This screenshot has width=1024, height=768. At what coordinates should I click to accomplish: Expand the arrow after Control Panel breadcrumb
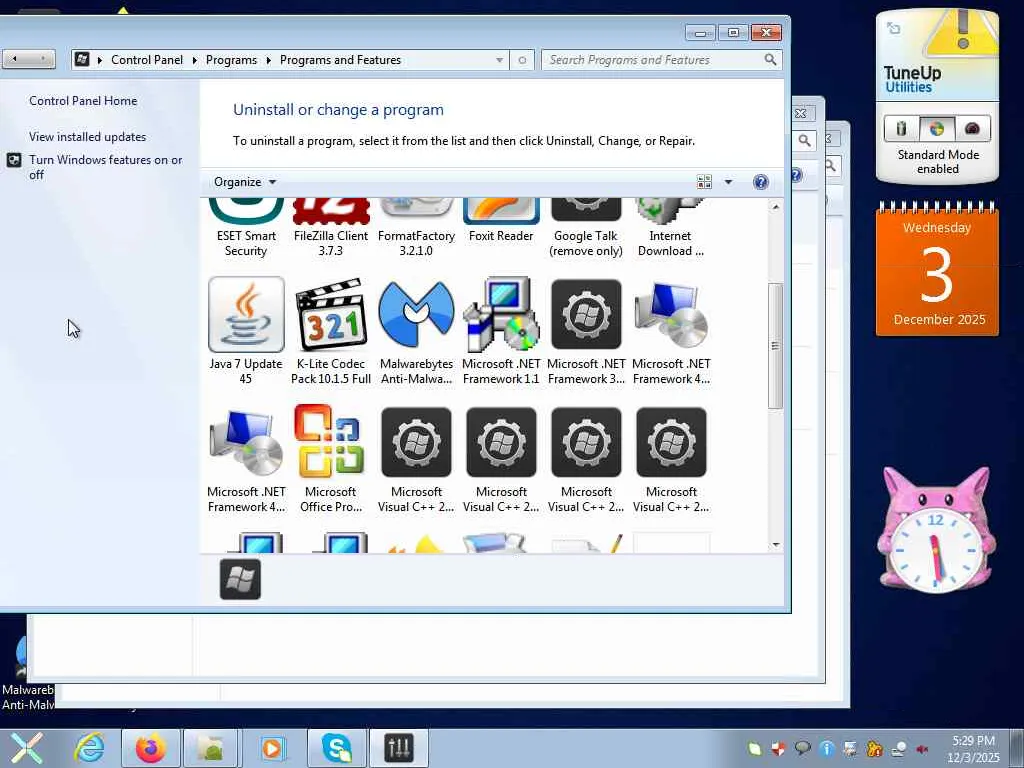click(x=195, y=60)
